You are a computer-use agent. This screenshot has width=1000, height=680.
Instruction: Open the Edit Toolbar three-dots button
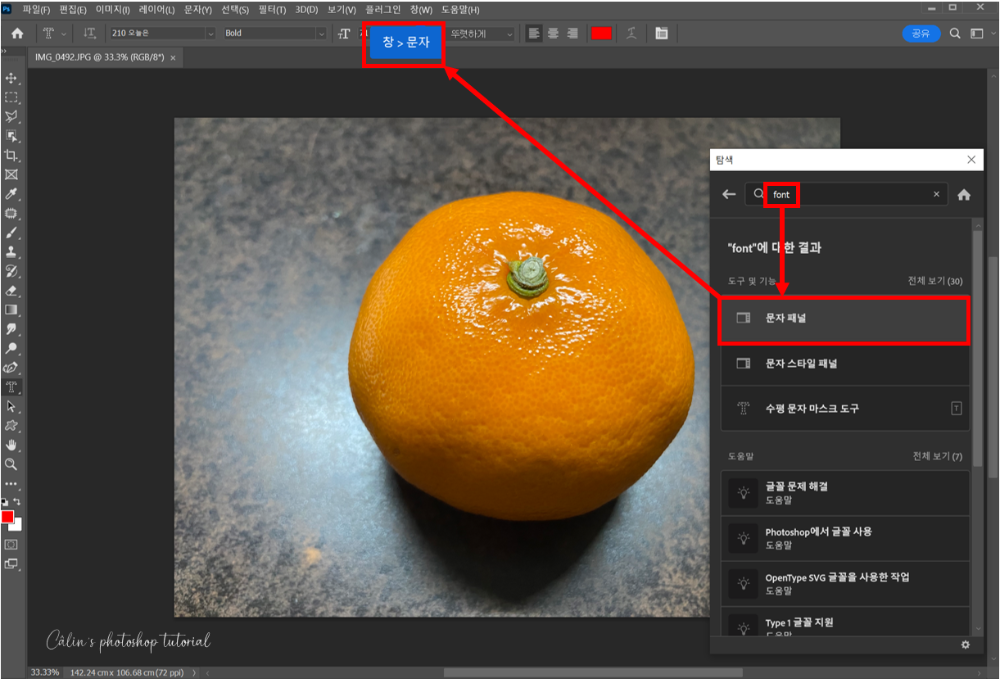click(x=11, y=484)
